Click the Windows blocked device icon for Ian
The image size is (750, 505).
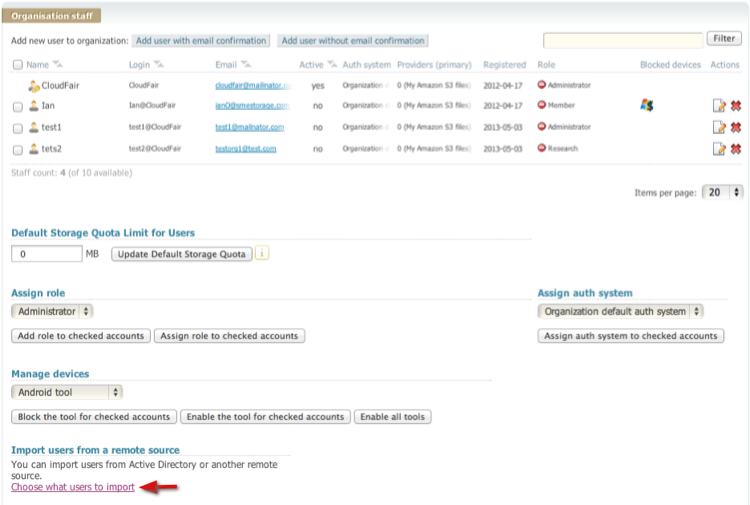[647, 105]
